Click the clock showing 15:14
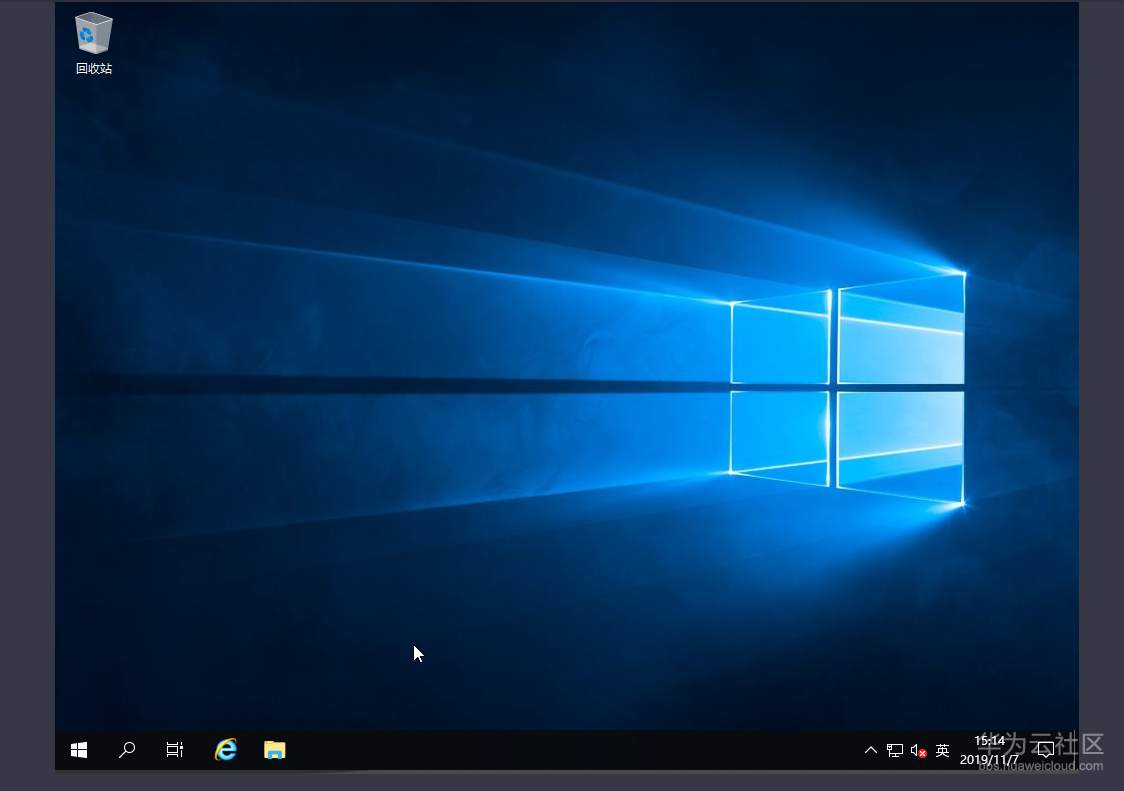This screenshot has width=1124, height=791. [x=988, y=742]
